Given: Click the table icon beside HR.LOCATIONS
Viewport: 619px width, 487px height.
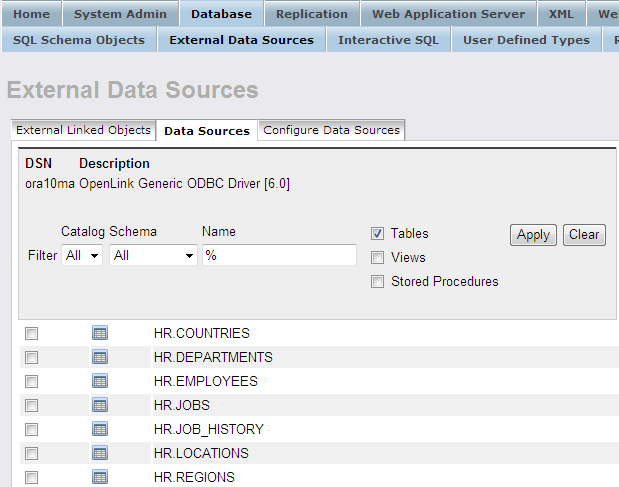Looking at the screenshot, I should pyautogui.click(x=100, y=453).
